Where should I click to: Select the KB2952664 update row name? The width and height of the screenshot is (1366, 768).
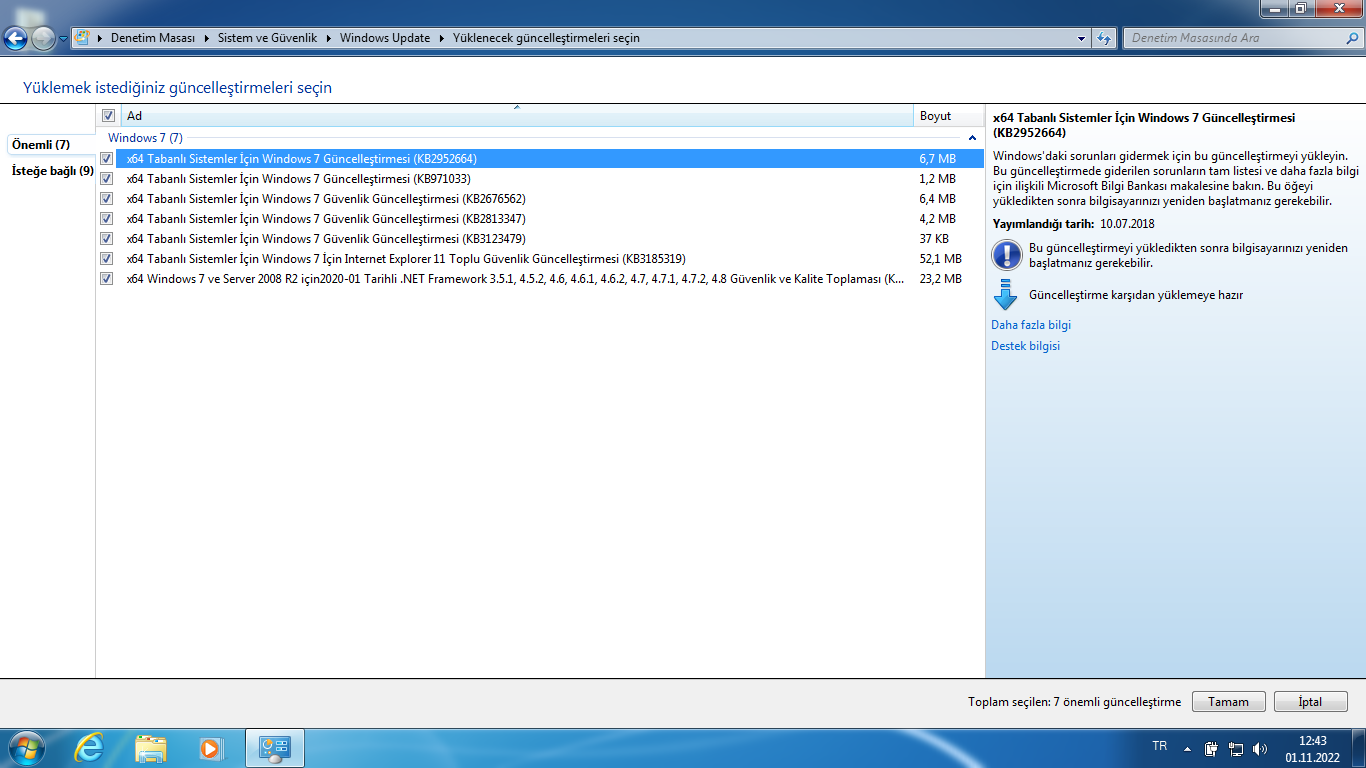tap(301, 158)
